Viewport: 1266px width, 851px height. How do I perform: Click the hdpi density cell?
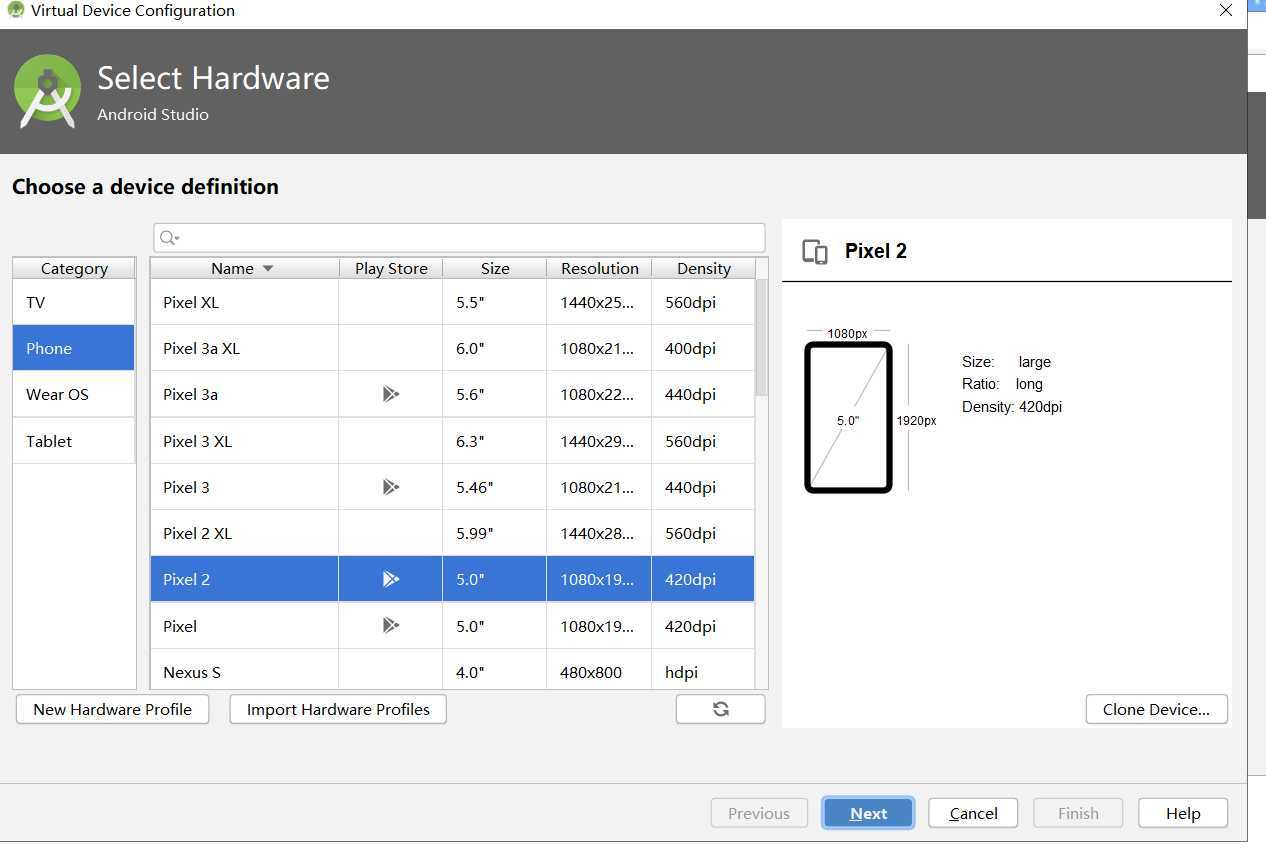703,670
